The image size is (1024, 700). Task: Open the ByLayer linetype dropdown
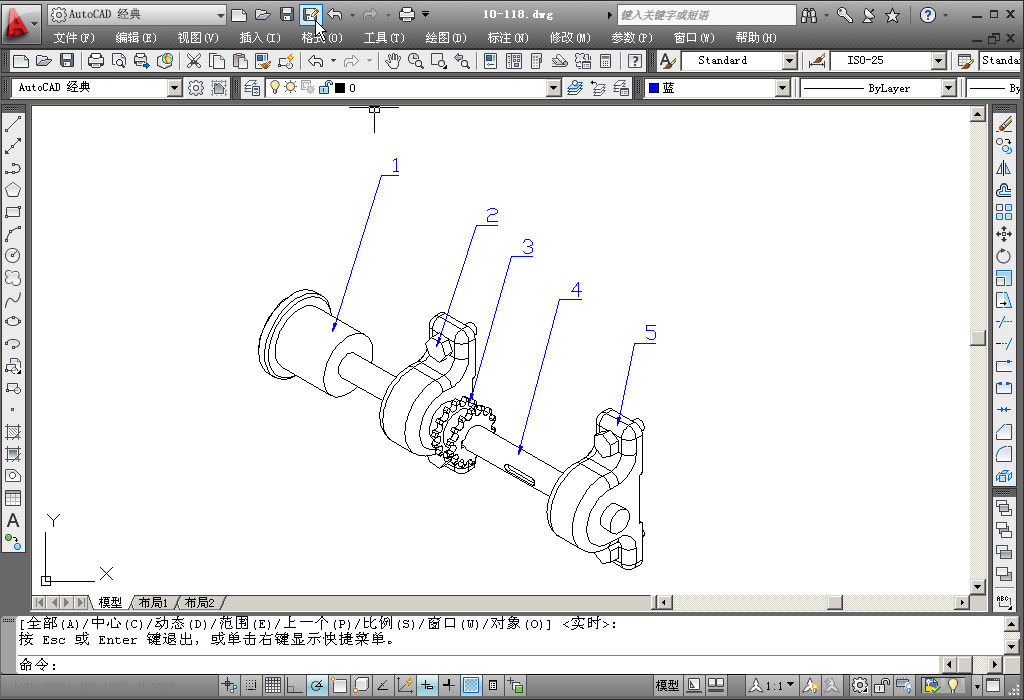950,87
